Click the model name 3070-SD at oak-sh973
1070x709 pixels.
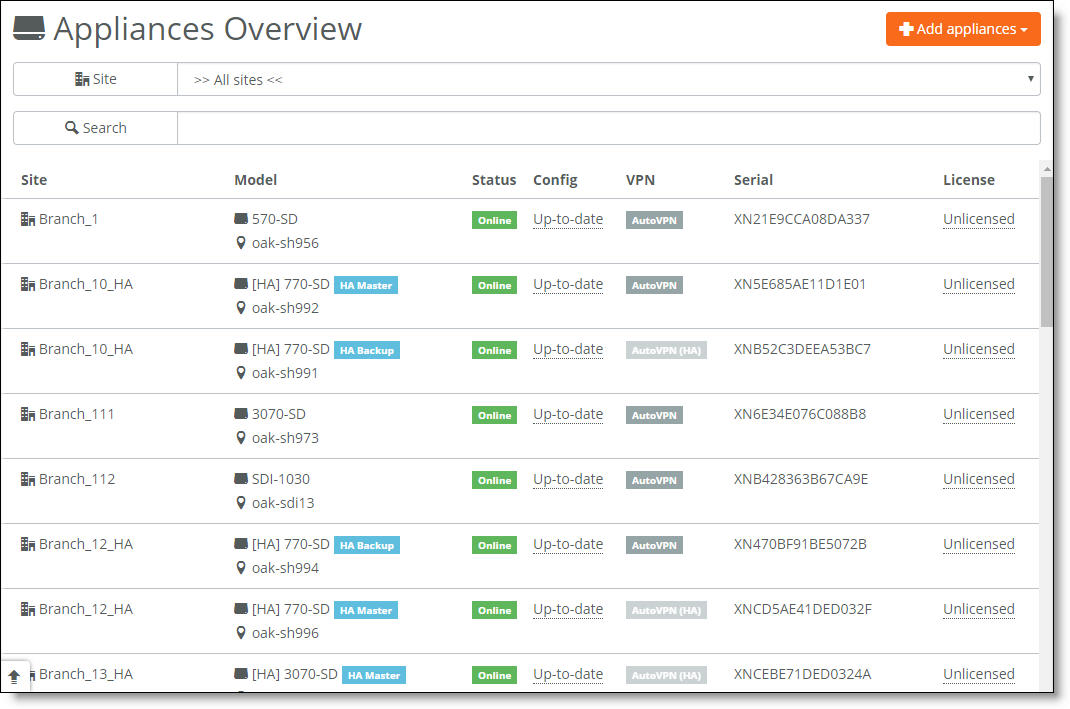(x=278, y=414)
